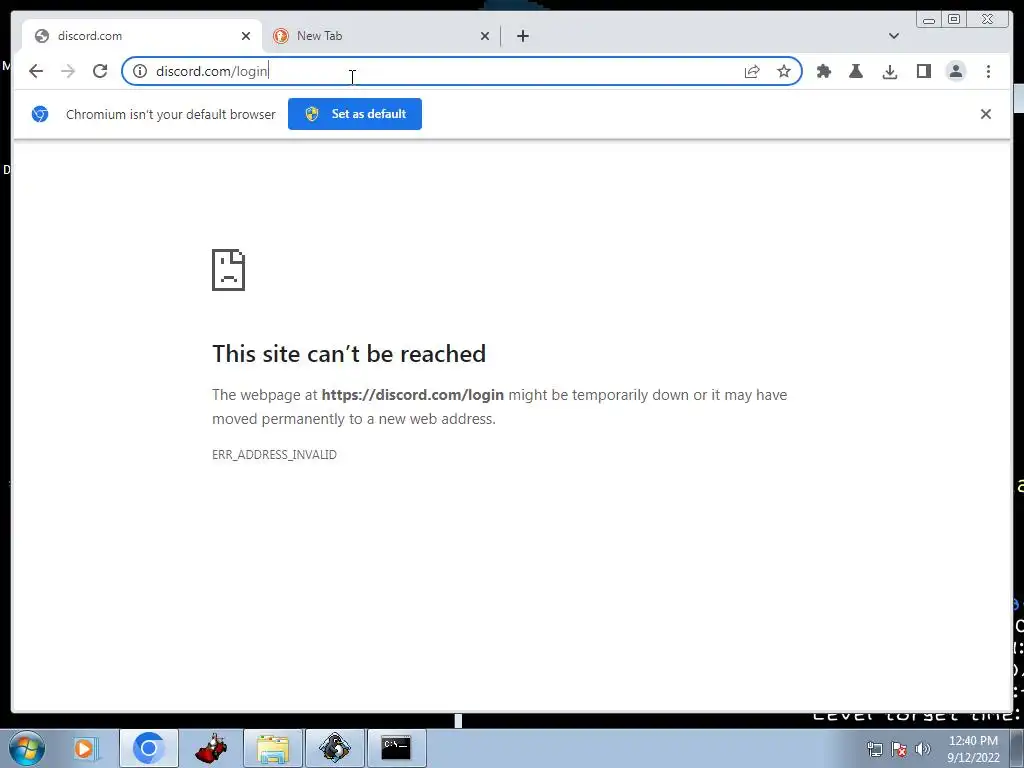Open Chrome Labs flask icon
Screen dimensions: 1024x768
[856, 71]
